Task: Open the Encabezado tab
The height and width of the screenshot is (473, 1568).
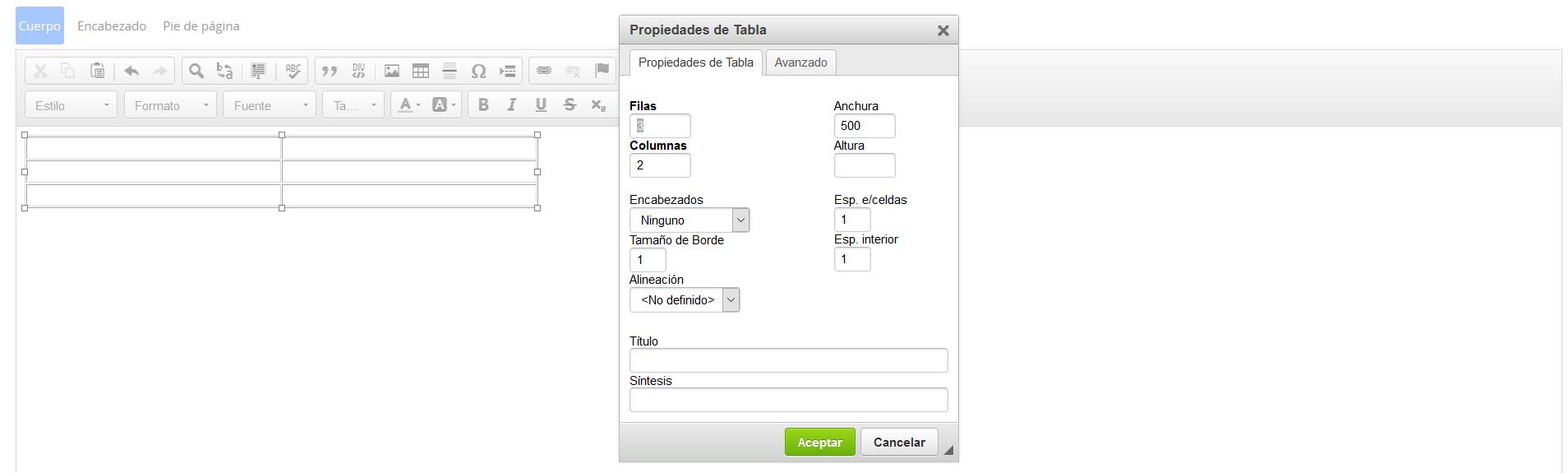Action: point(112,26)
